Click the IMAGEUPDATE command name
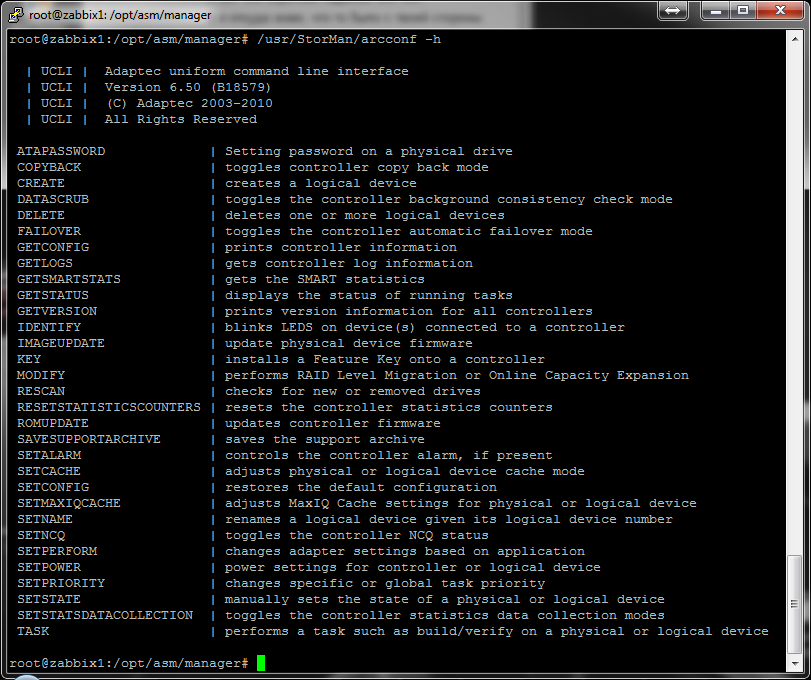Viewport: 811px width, 680px height. 61,344
